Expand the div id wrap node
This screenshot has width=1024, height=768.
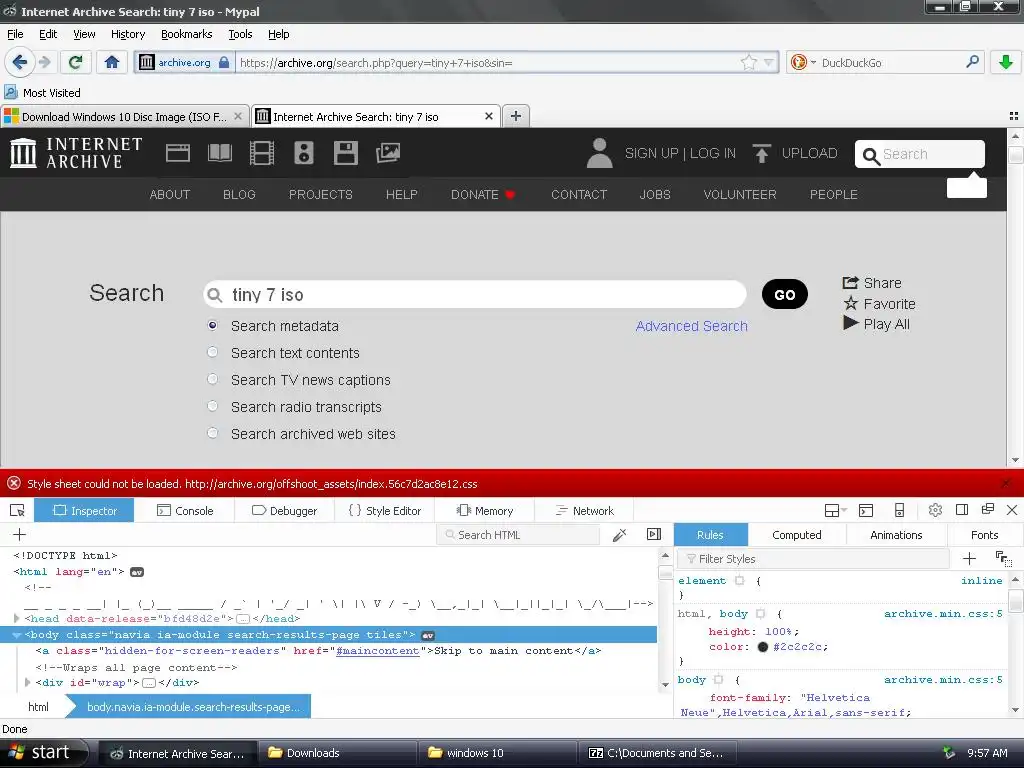pyautogui.click(x=27, y=682)
